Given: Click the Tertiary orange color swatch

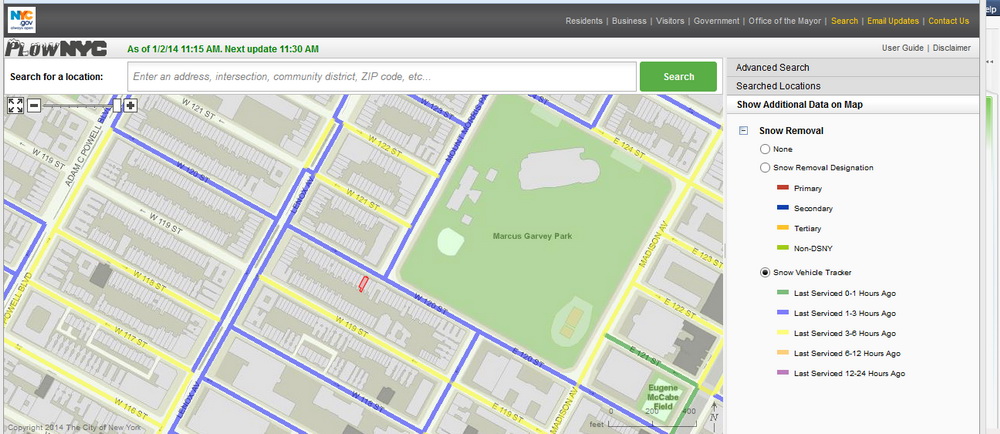Looking at the screenshot, I should pyautogui.click(x=783, y=228).
